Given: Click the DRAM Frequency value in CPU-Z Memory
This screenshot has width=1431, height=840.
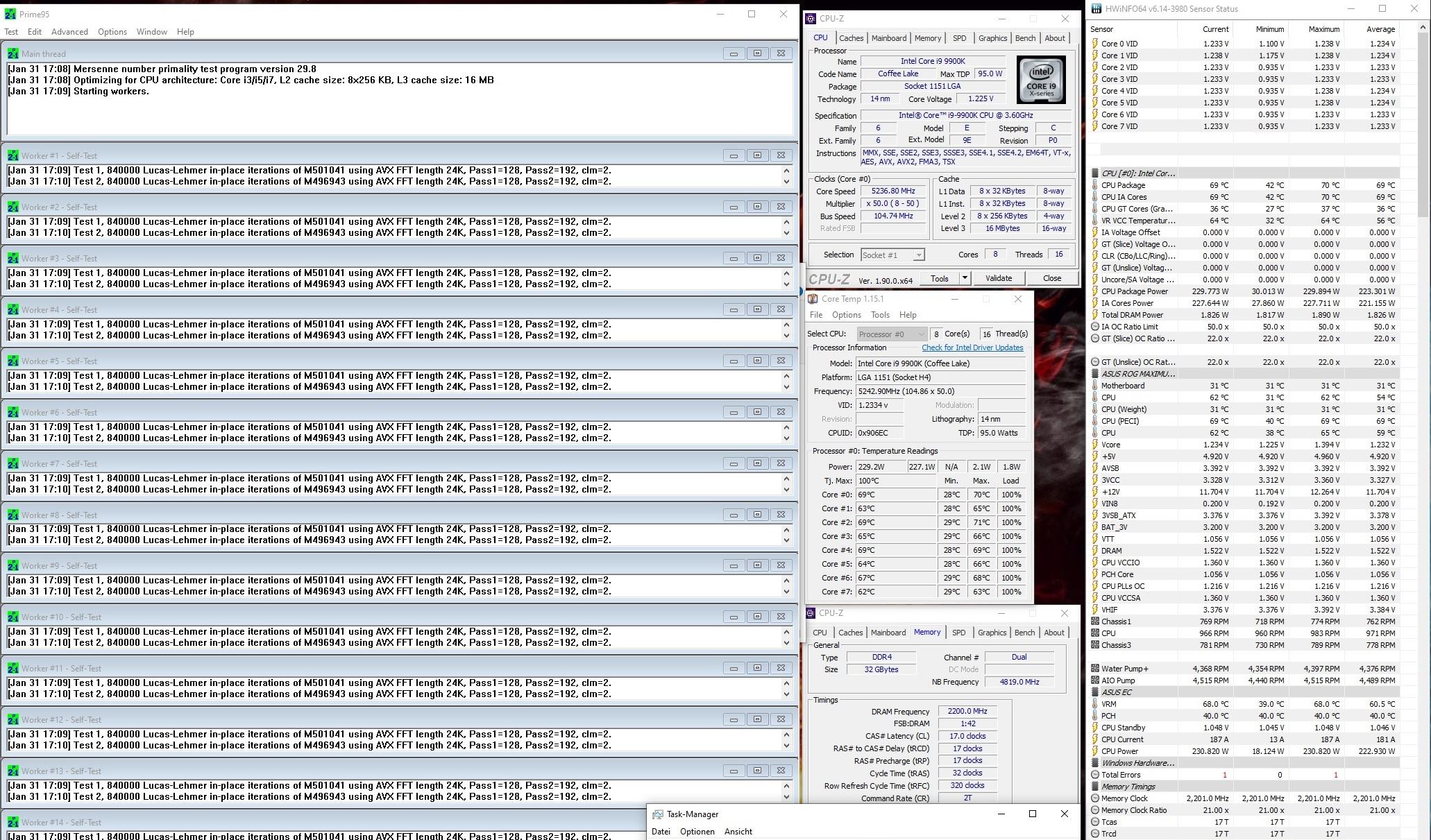Looking at the screenshot, I should tap(967, 712).
